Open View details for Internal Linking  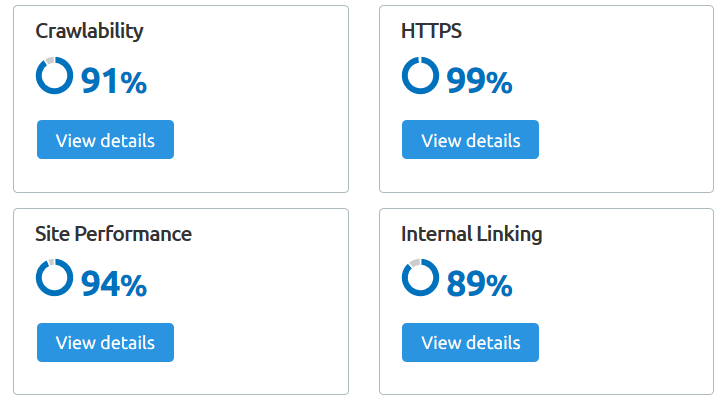tap(470, 343)
